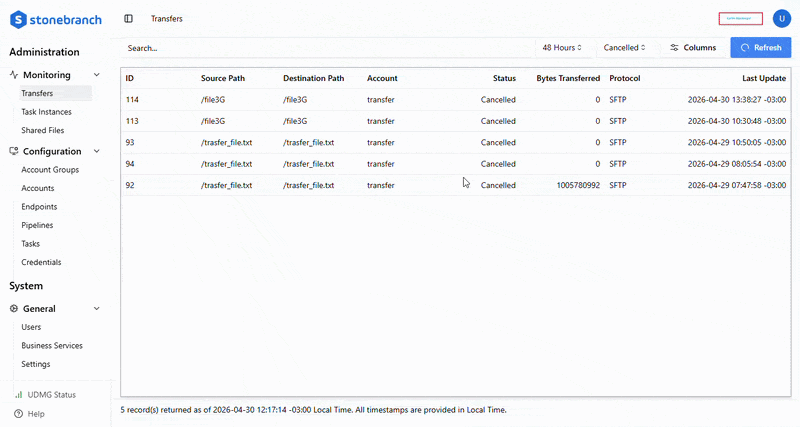Select transfer row ID 114

coord(456,99)
